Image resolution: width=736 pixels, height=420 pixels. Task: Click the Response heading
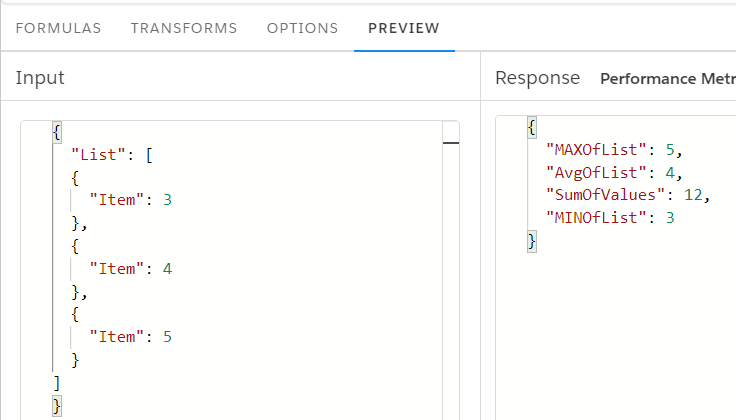click(x=537, y=78)
